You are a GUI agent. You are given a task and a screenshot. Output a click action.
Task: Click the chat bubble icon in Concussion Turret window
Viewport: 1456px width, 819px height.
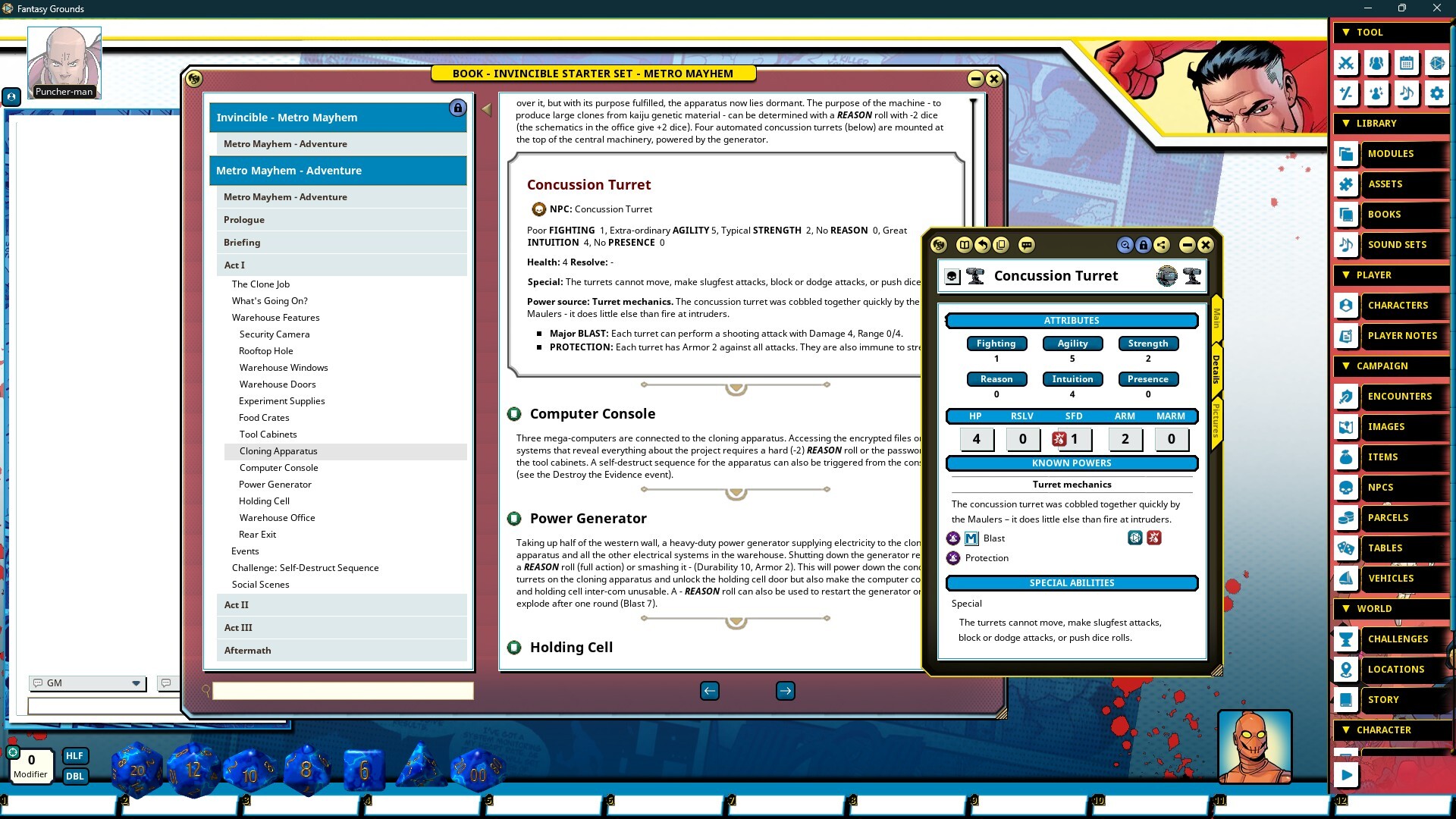pos(1027,245)
